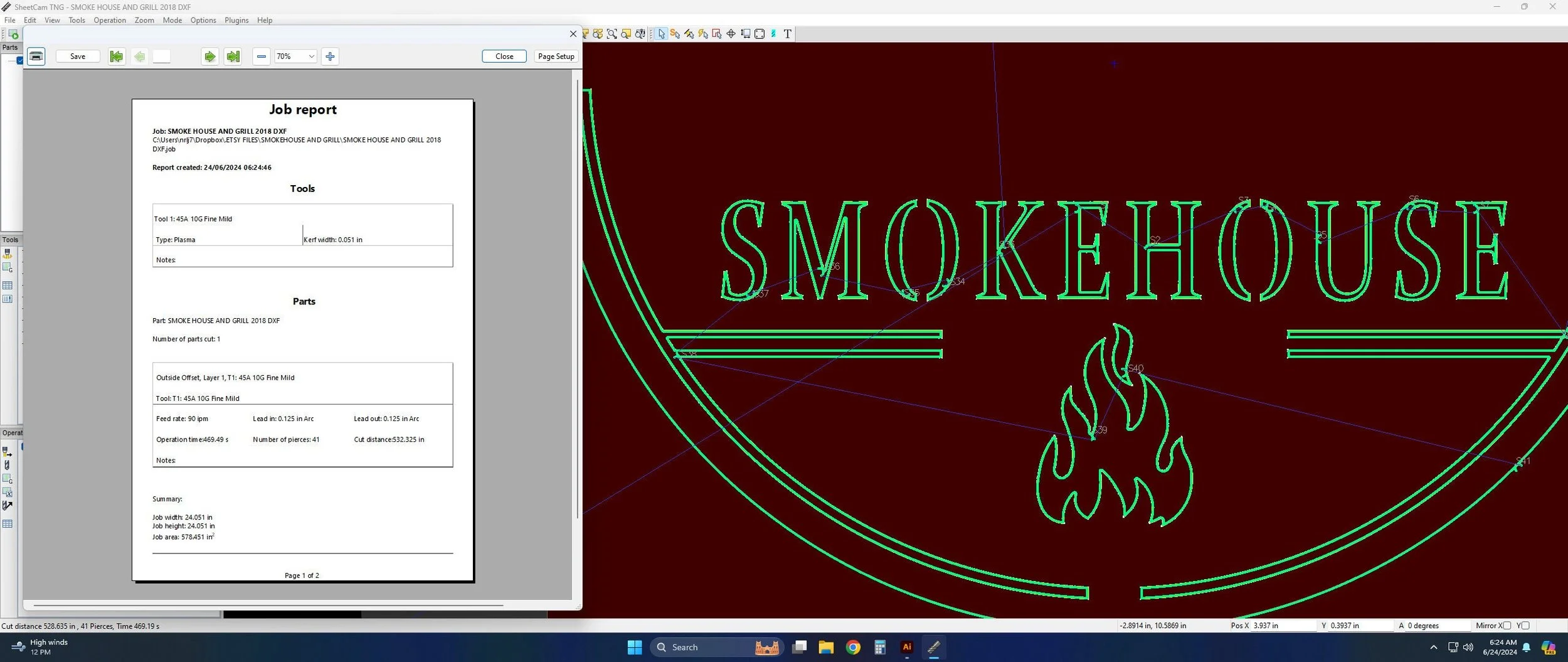Image resolution: width=1568 pixels, height=662 pixels.
Task: Click the Close button in report preview
Action: click(x=504, y=56)
